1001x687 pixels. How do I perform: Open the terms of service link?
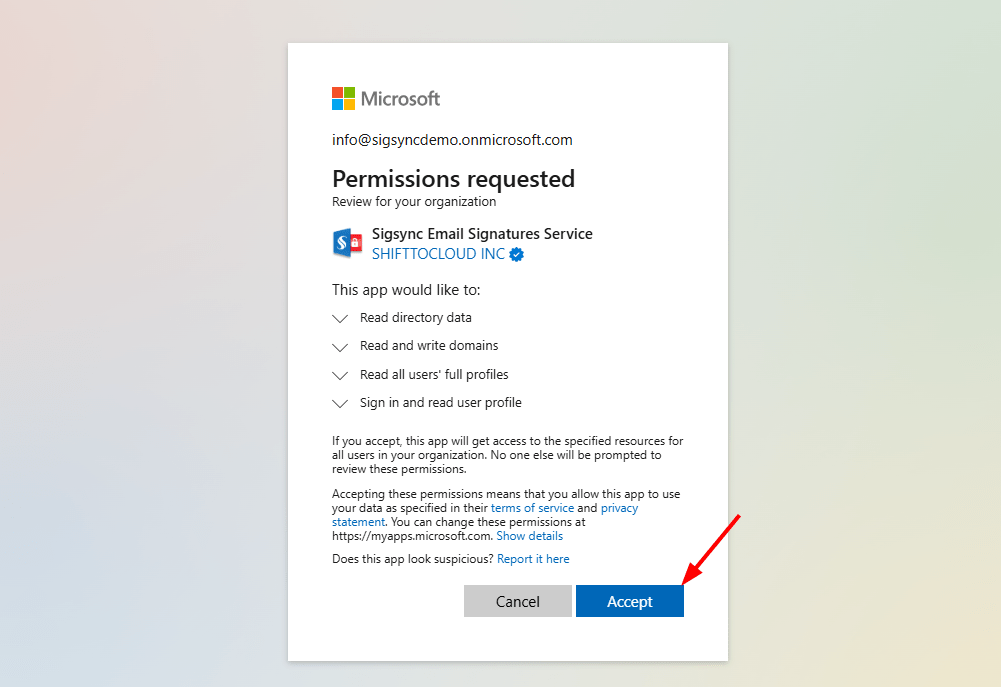532,508
